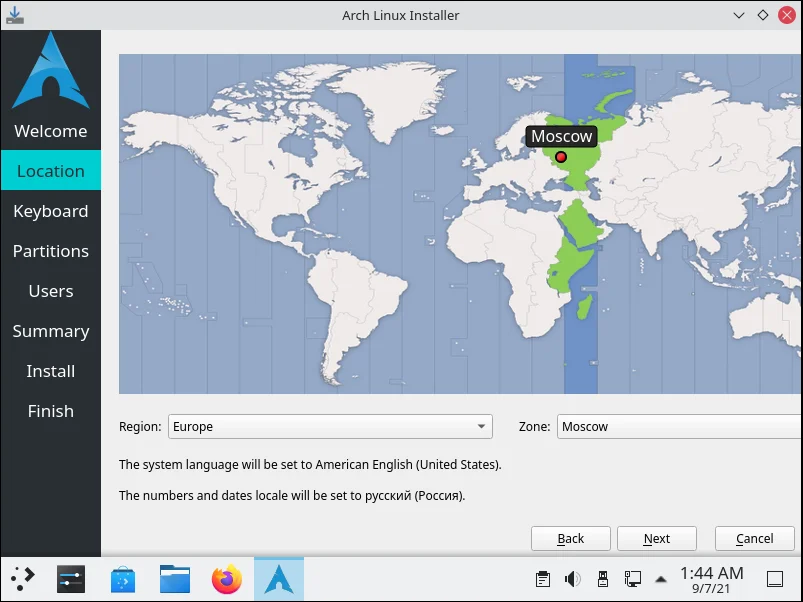Image resolution: width=803 pixels, height=602 pixels.
Task: Click the red Moscow marker on map
Action: (561, 157)
